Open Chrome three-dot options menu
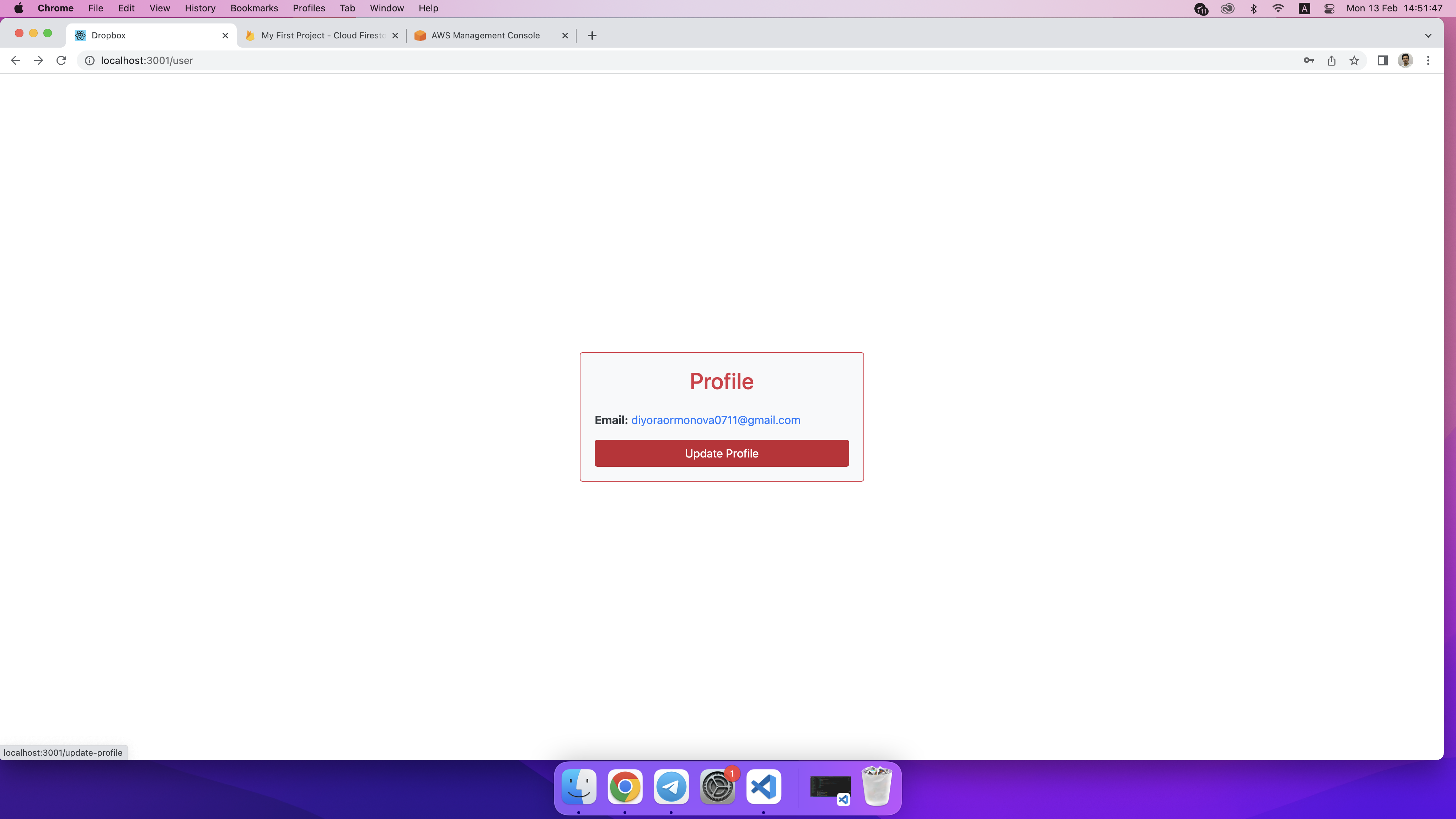This screenshot has height=819, width=1456. (x=1428, y=60)
